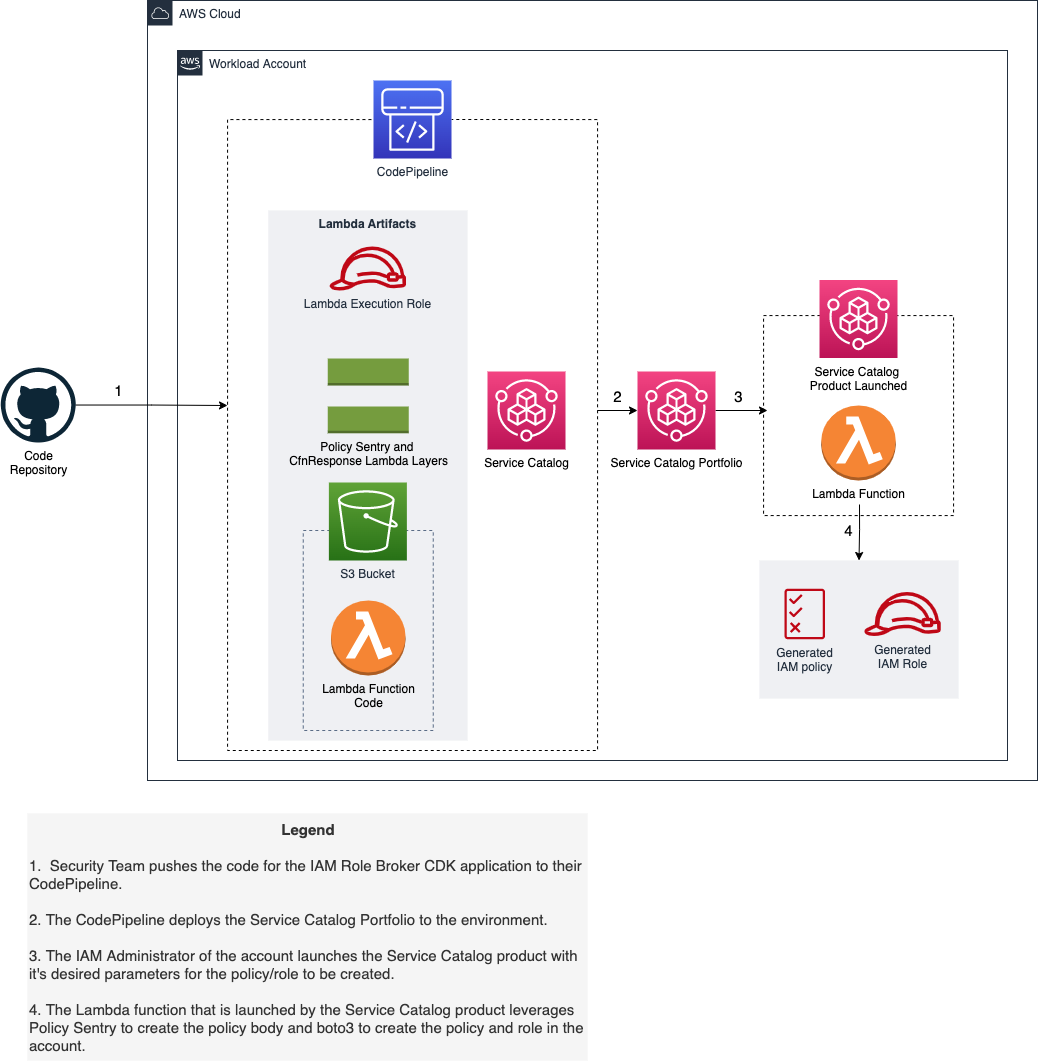
Task: Select the 'Service Catalog Product Launched' caption
Action: tap(858, 379)
